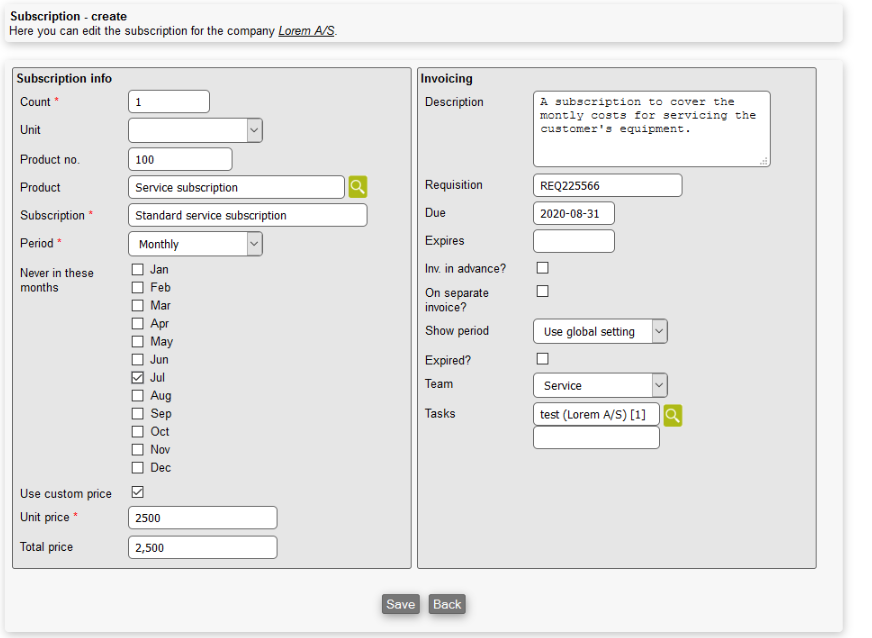872x638 pixels.
Task: Expand the Period dropdown set to Monthly
Action: point(195,244)
